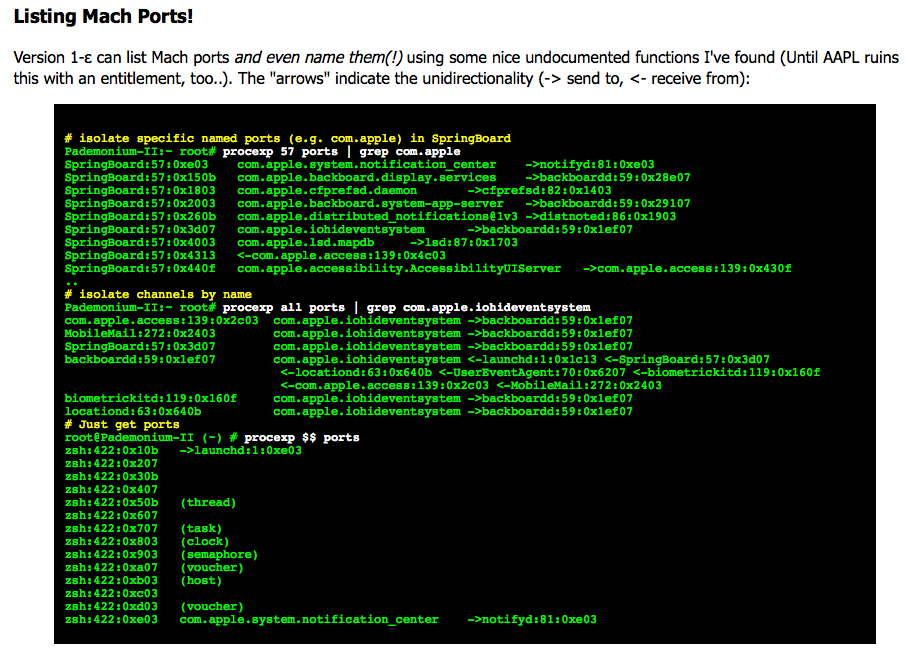The height and width of the screenshot is (651, 906).
Task: Click the comment "# isolate channels by name"
Action: pyautogui.click(x=158, y=295)
